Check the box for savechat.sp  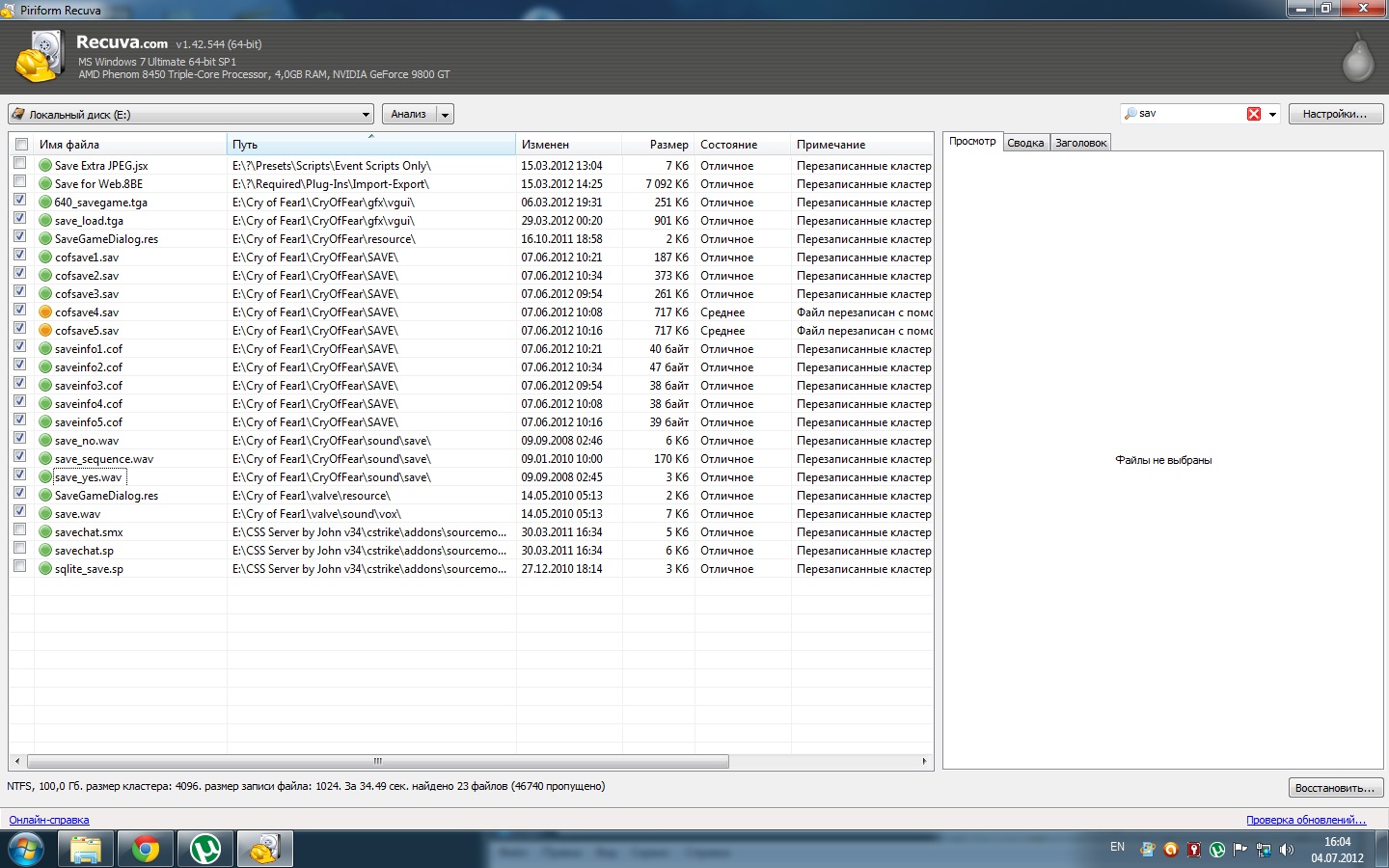(20, 548)
